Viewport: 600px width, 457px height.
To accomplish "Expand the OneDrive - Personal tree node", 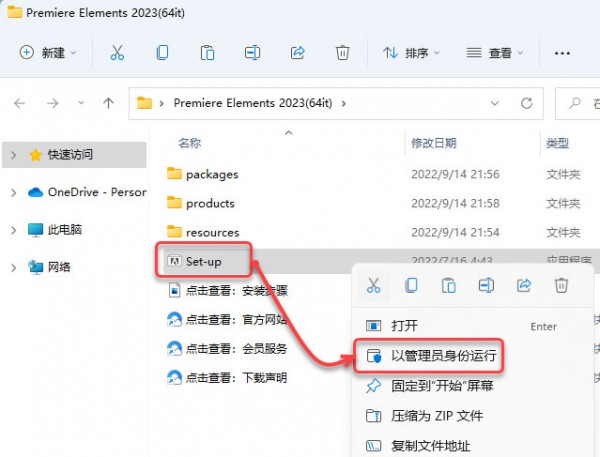I will 14,193.
